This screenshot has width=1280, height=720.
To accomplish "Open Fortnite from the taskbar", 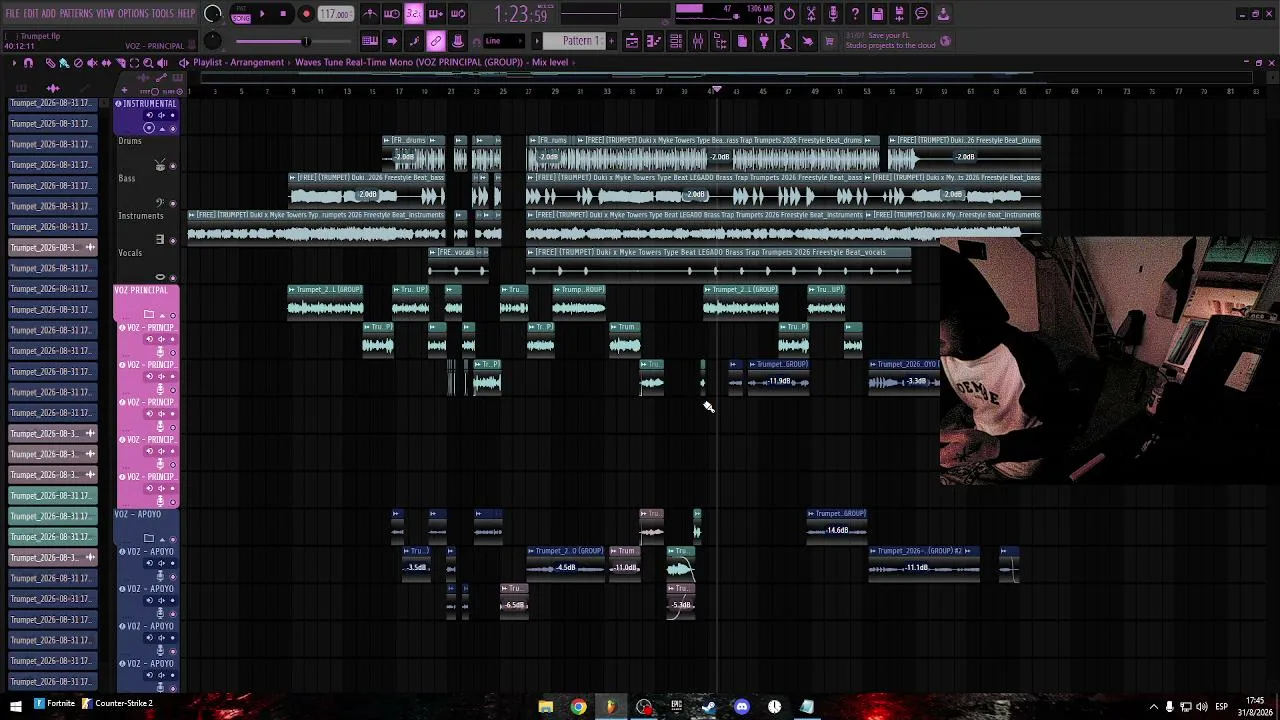I will click(55, 704).
